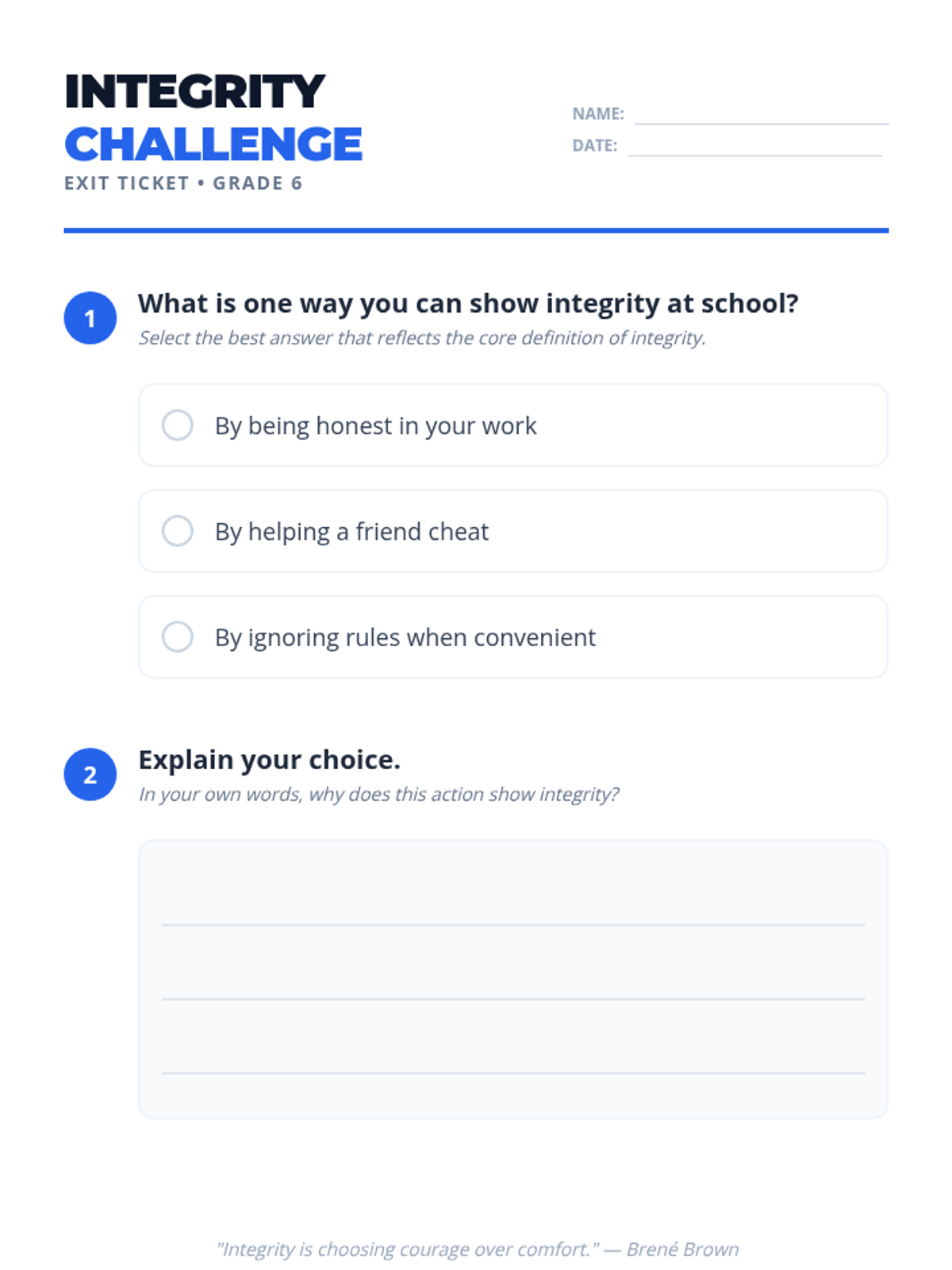Image resolution: width=952 pixels, height=1270 pixels.
Task: Select the radio button for helping a friend cheat
Action: pyautogui.click(x=178, y=531)
